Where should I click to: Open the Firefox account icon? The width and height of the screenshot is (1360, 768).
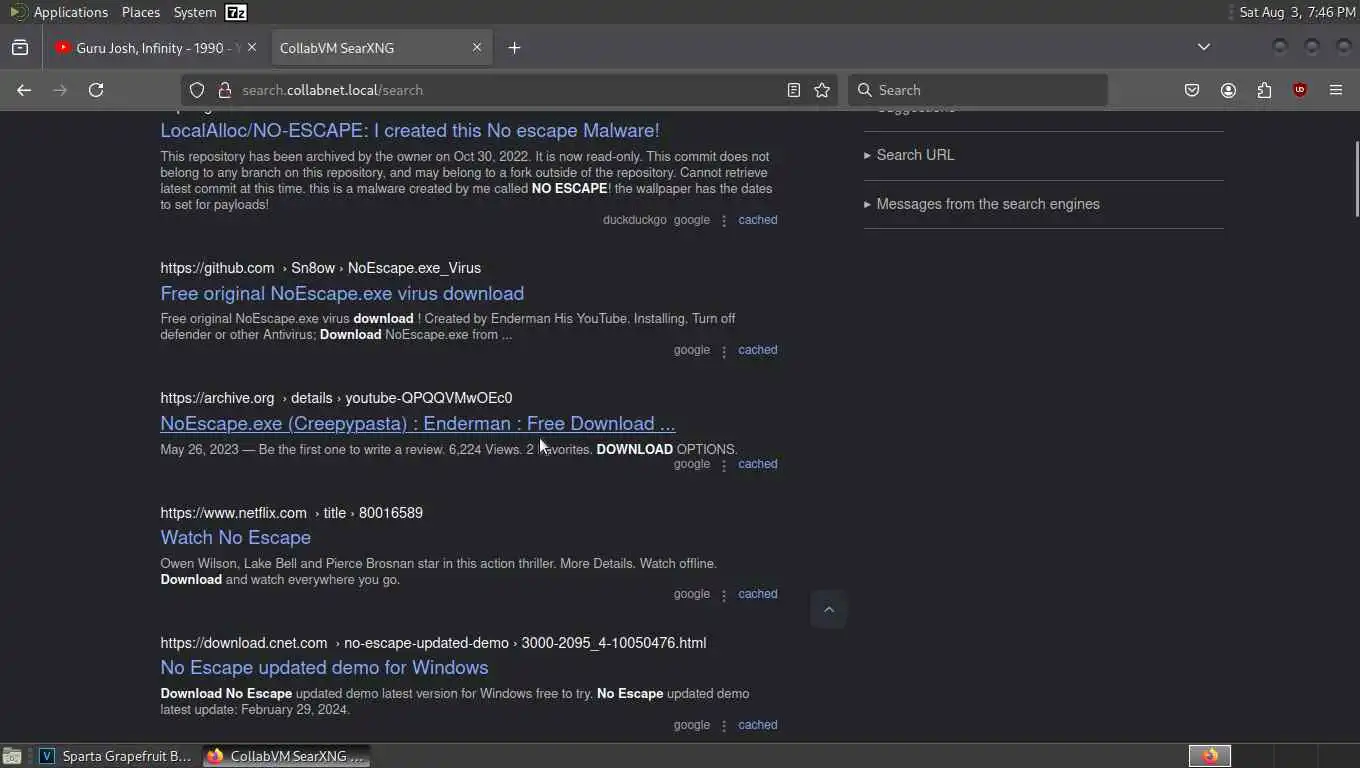click(x=1228, y=90)
